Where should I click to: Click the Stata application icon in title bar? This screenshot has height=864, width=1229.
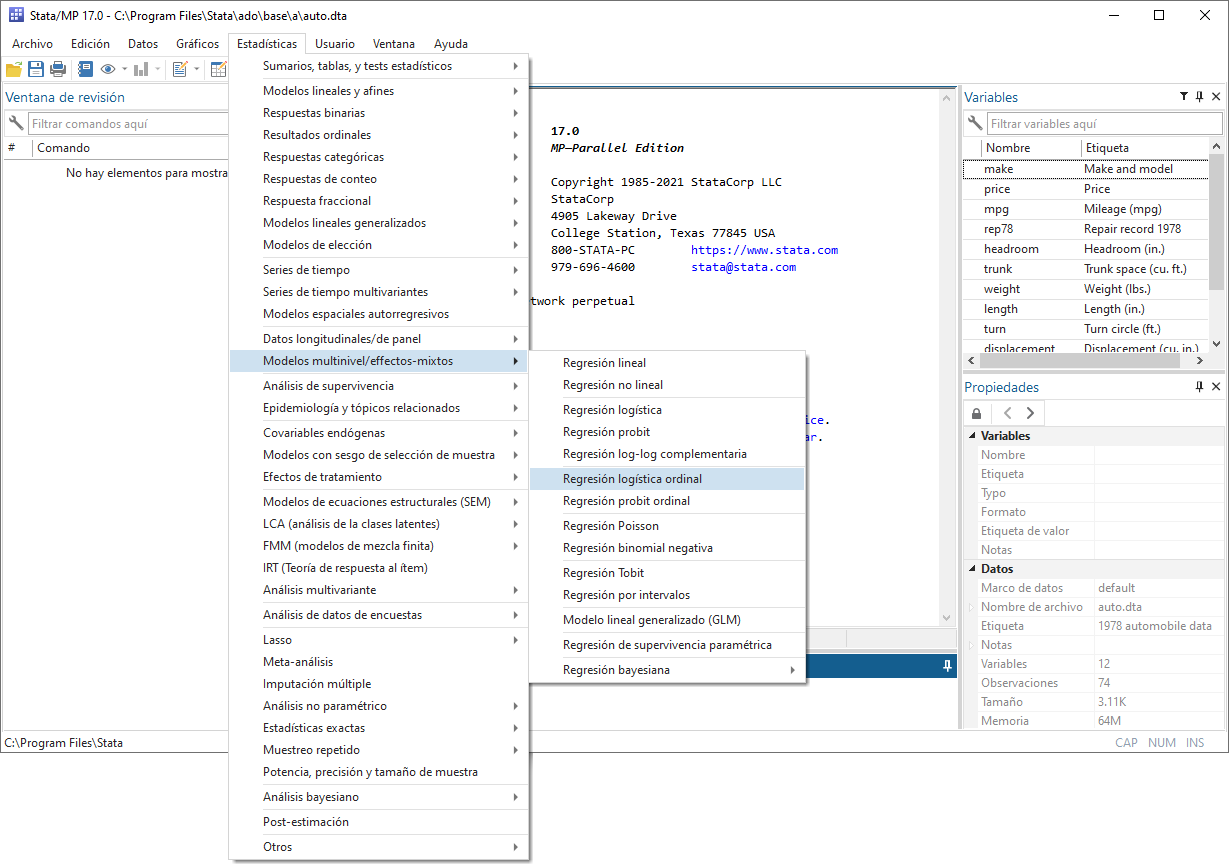pyautogui.click(x=16, y=15)
